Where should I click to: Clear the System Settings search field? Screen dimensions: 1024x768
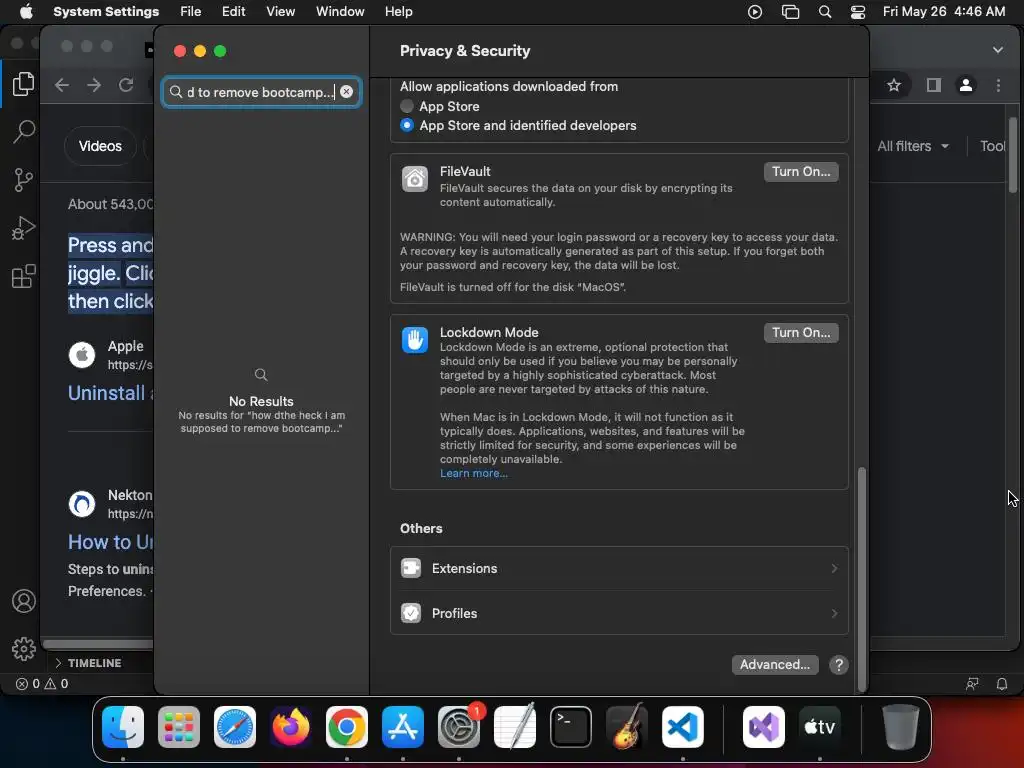click(347, 91)
